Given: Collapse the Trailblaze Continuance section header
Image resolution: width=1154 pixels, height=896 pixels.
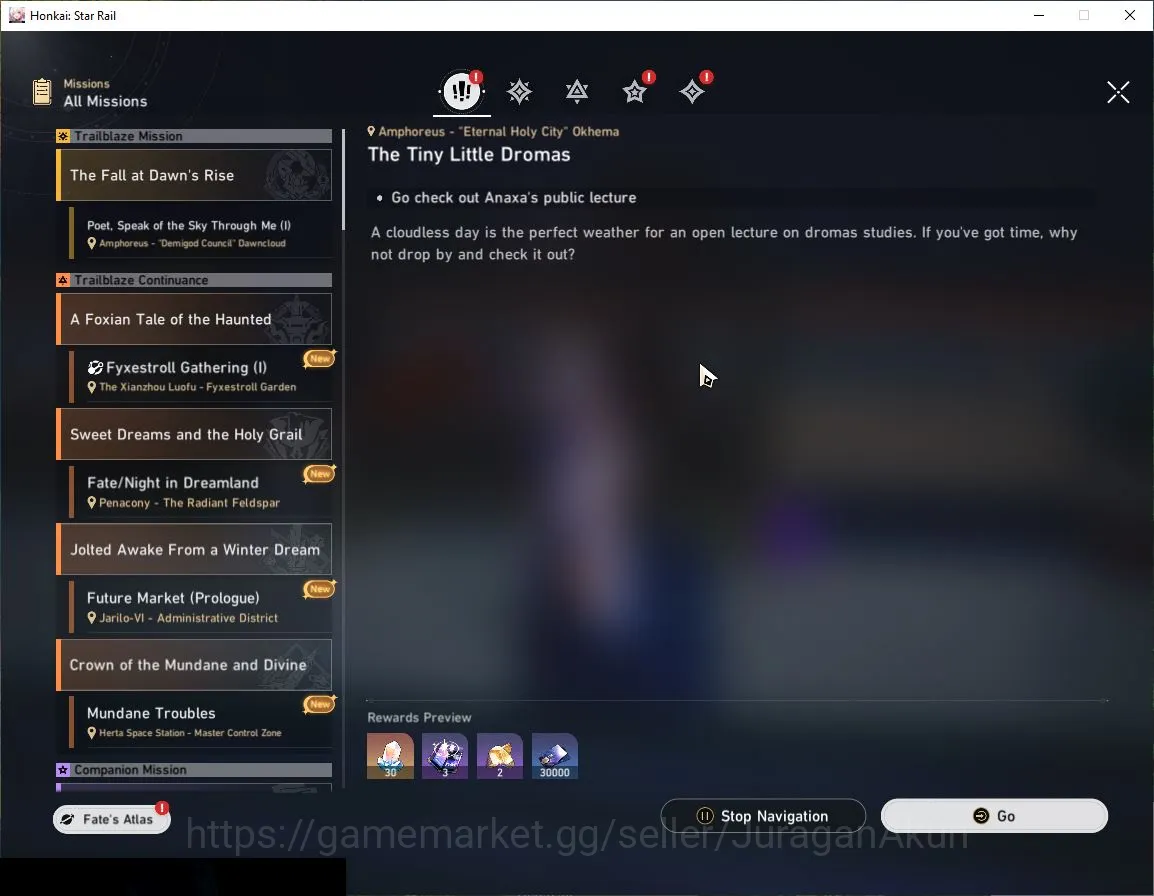Looking at the screenshot, I should [194, 281].
